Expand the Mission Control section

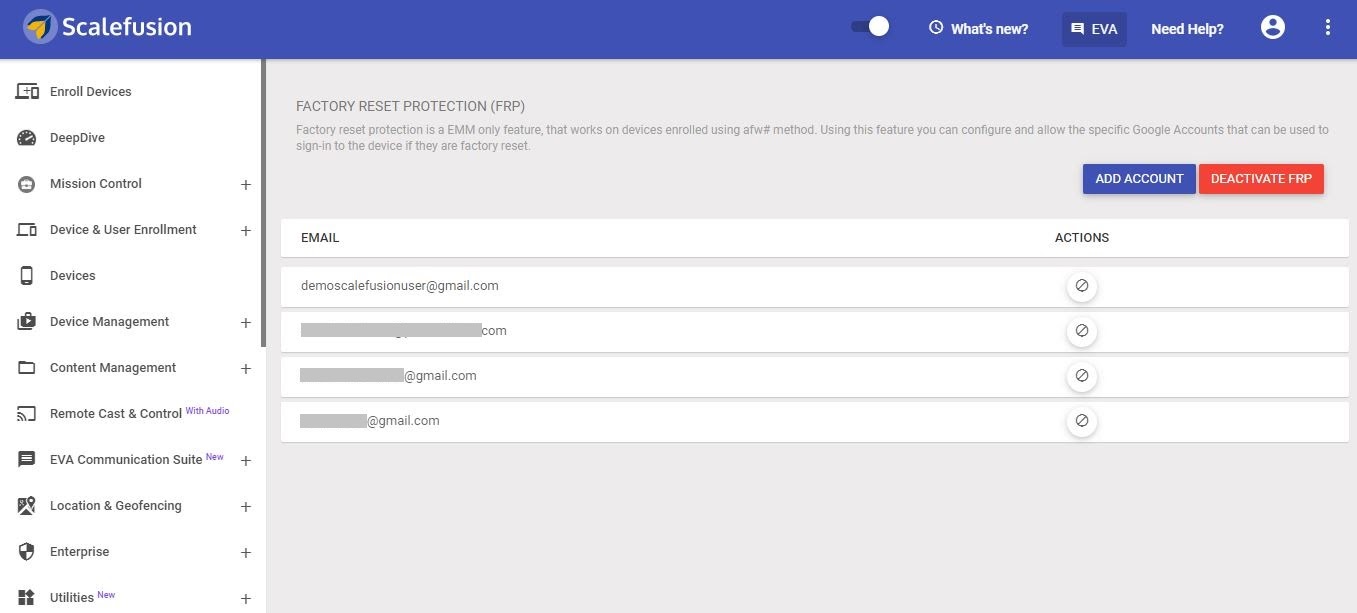click(x=246, y=185)
